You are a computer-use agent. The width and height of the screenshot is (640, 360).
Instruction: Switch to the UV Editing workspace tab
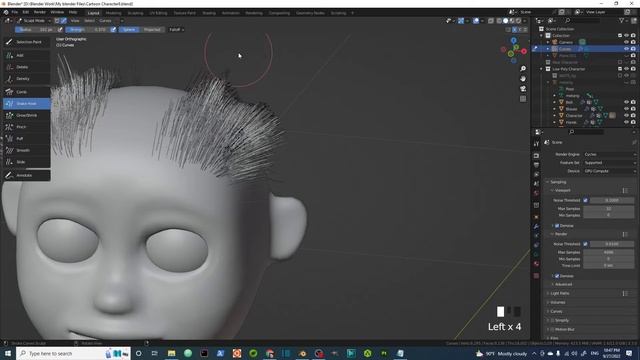coord(158,13)
